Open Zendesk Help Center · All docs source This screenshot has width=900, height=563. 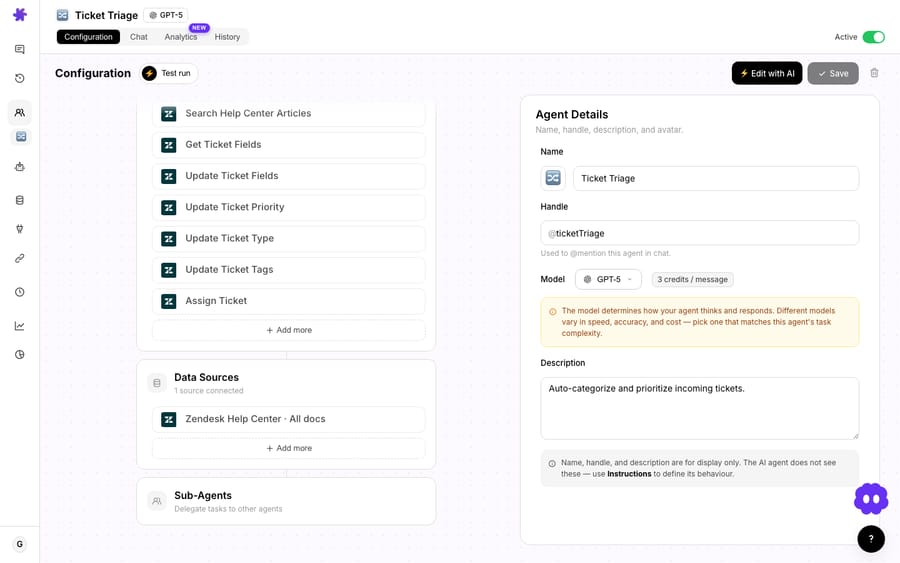[x=289, y=419]
